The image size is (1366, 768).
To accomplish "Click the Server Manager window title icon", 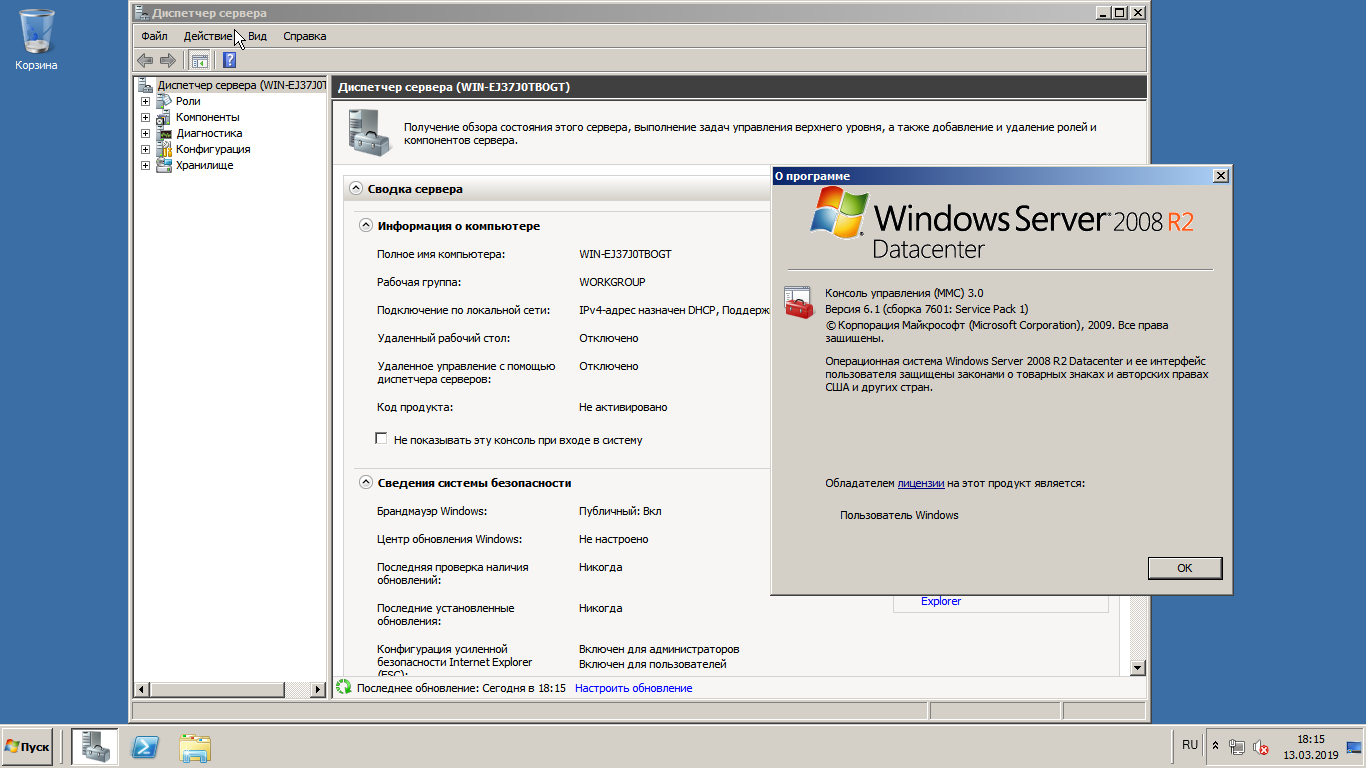I will coord(143,13).
